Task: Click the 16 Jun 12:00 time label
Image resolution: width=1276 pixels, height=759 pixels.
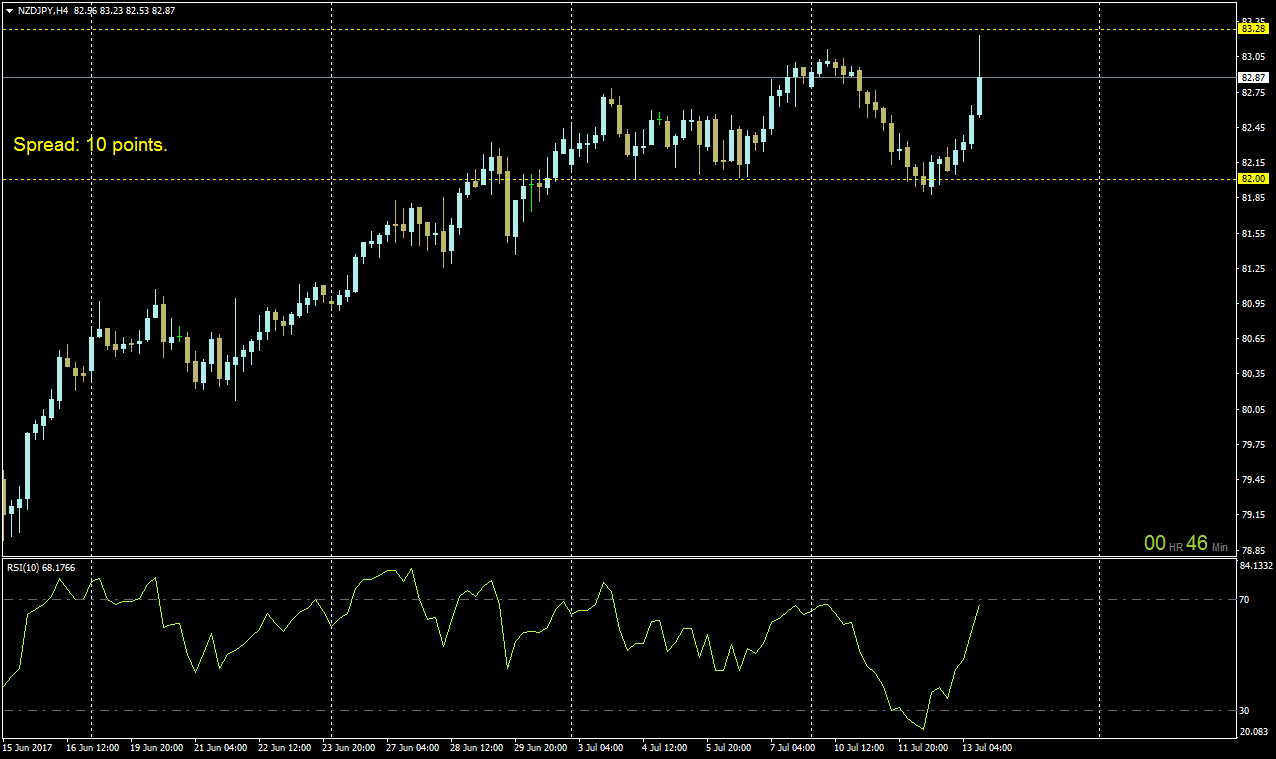Action: pos(93,747)
